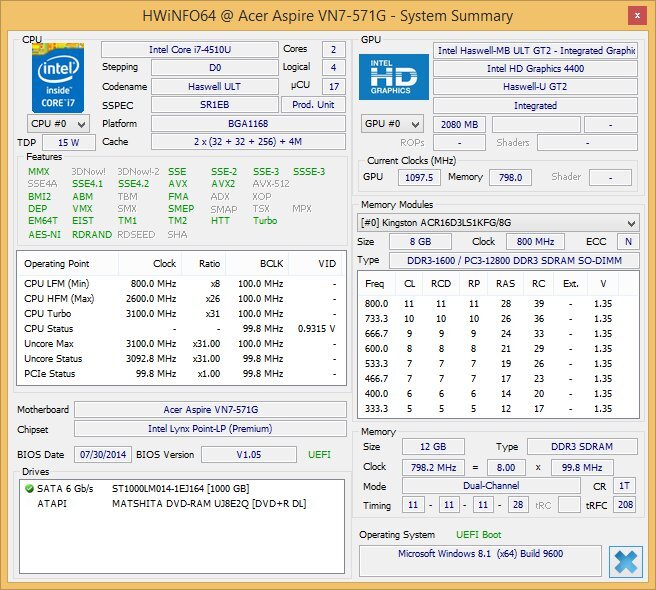The width and height of the screenshot is (656, 590).
Task: Click the Intel HD Graphics logo
Action: [x=394, y=77]
